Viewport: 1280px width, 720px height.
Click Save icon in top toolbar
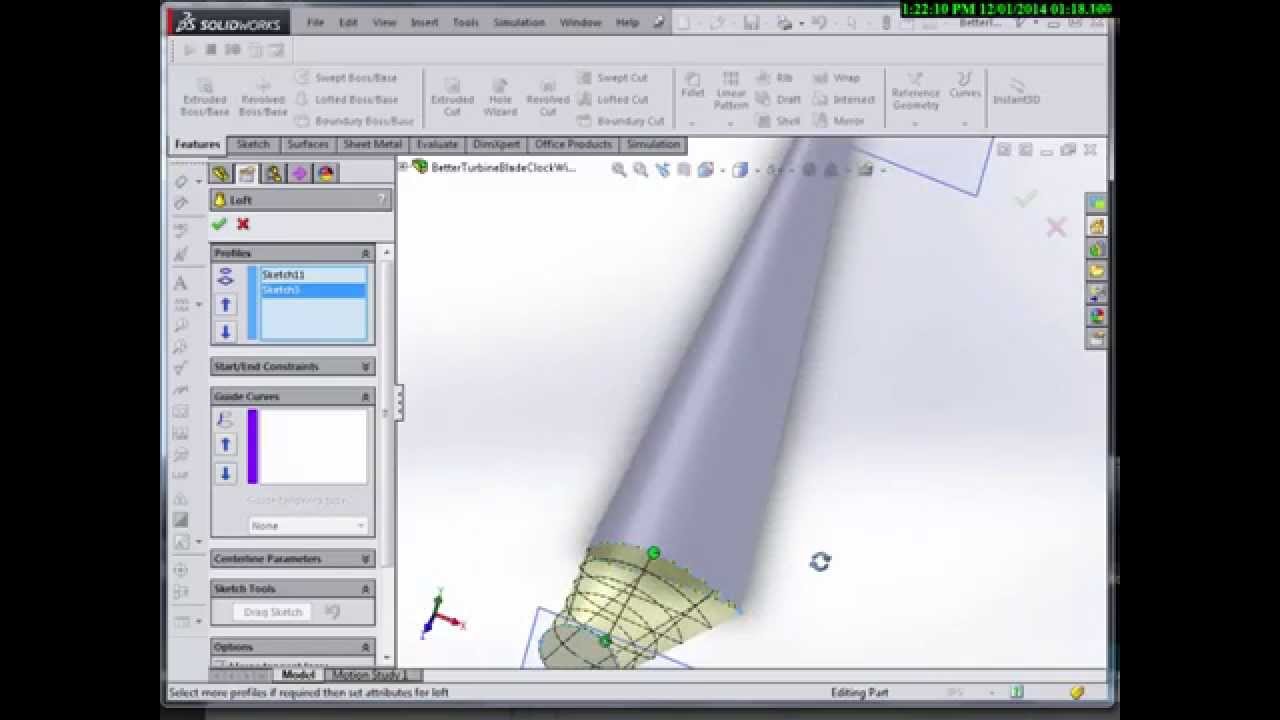pos(751,22)
